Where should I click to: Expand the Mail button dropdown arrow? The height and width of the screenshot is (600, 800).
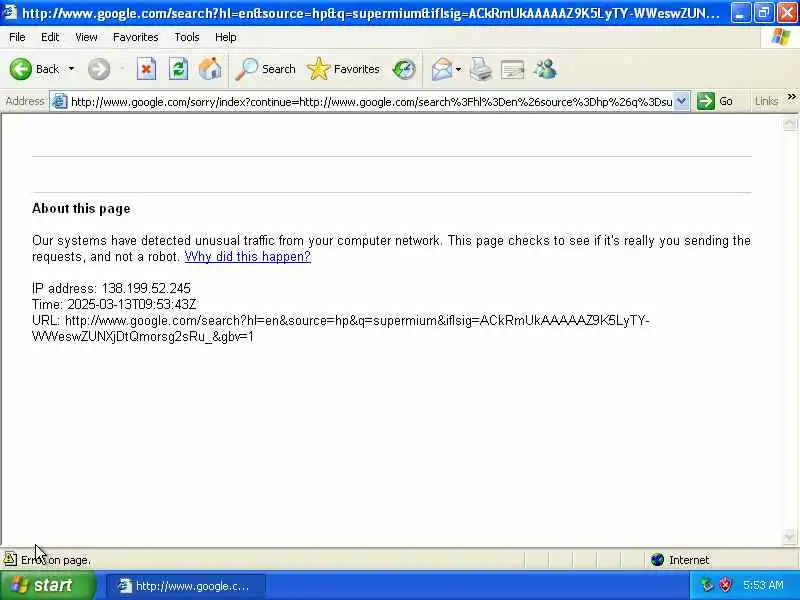(x=458, y=69)
